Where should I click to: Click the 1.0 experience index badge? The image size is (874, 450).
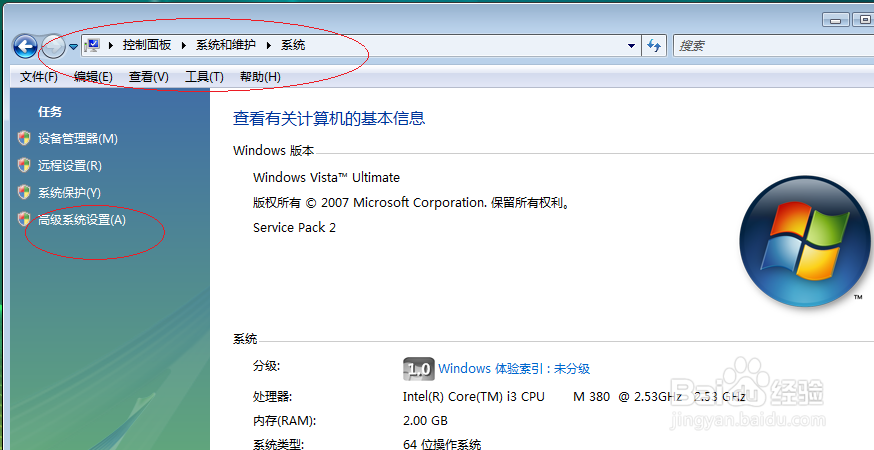[x=419, y=369]
